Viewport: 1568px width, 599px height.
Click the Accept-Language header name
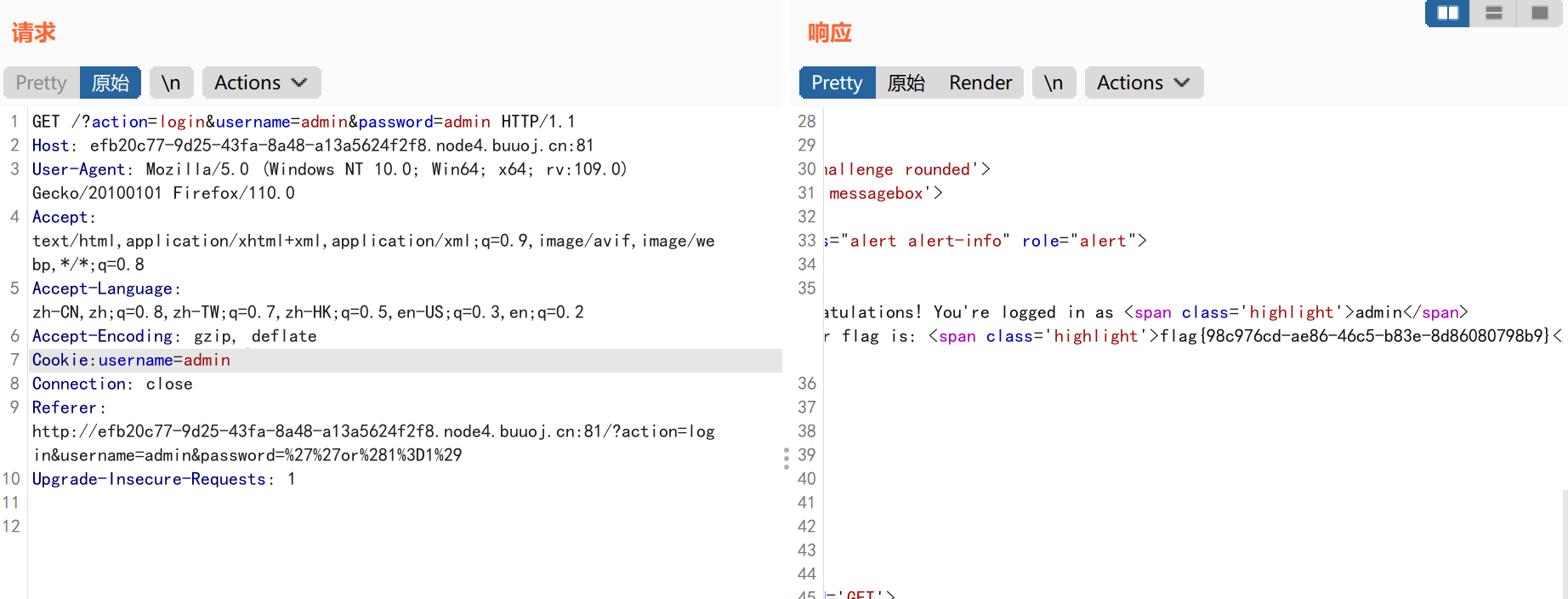[106, 288]
